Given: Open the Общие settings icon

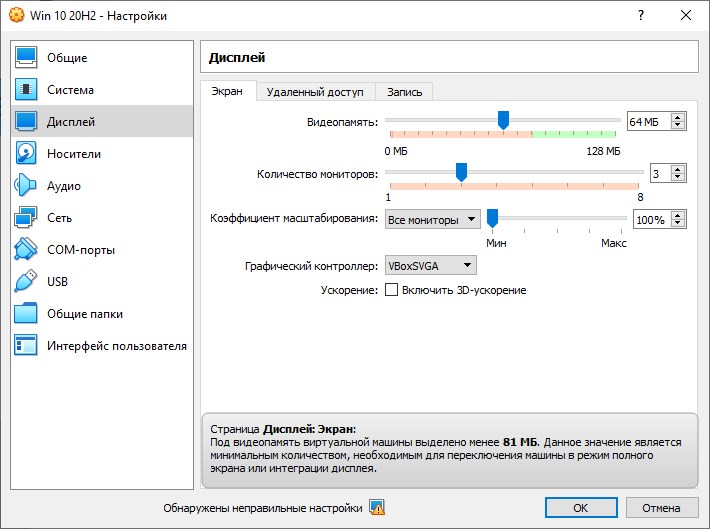Looking at the screenshot, I should point(27,58).
